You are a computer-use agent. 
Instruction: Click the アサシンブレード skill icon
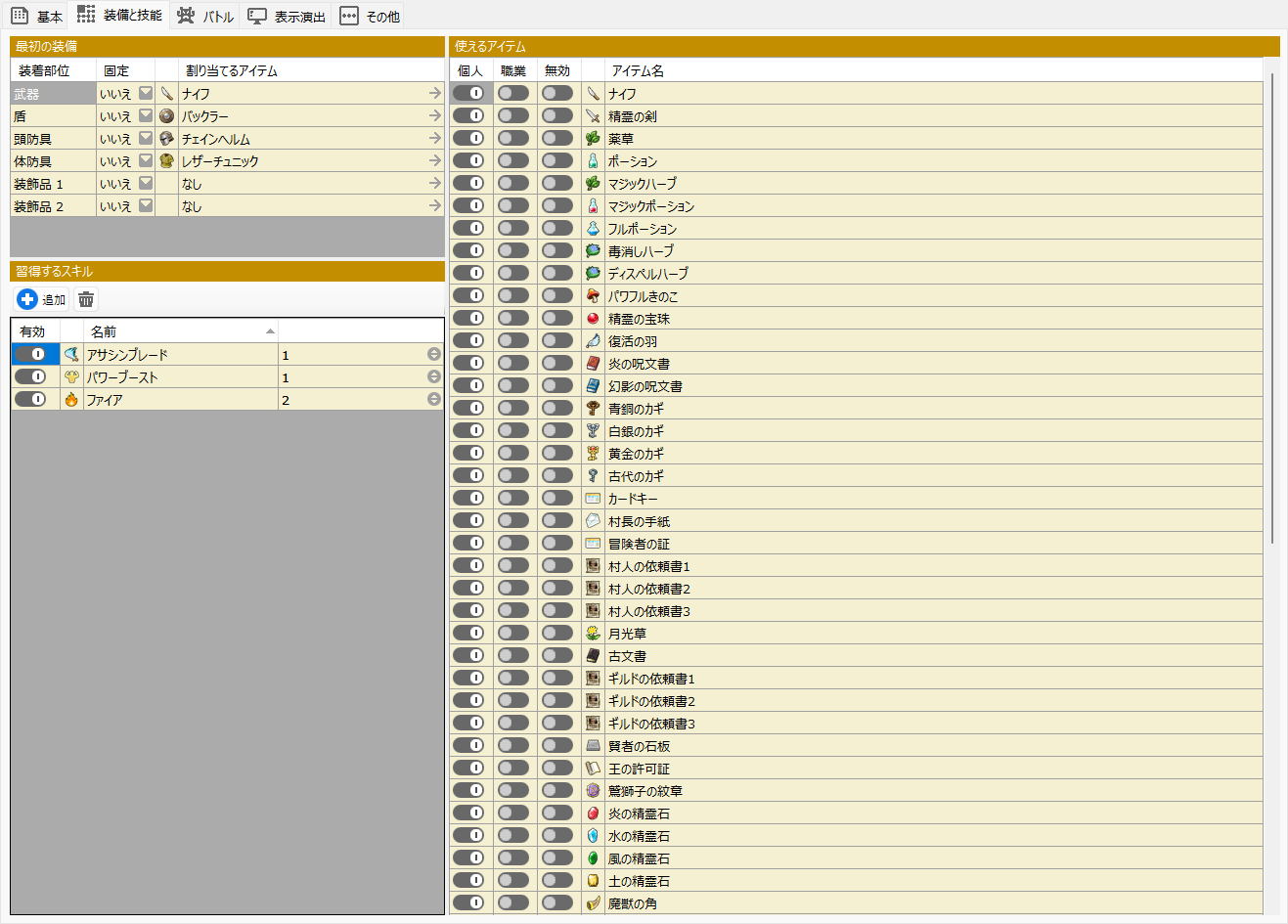click(x=71, y=355)
